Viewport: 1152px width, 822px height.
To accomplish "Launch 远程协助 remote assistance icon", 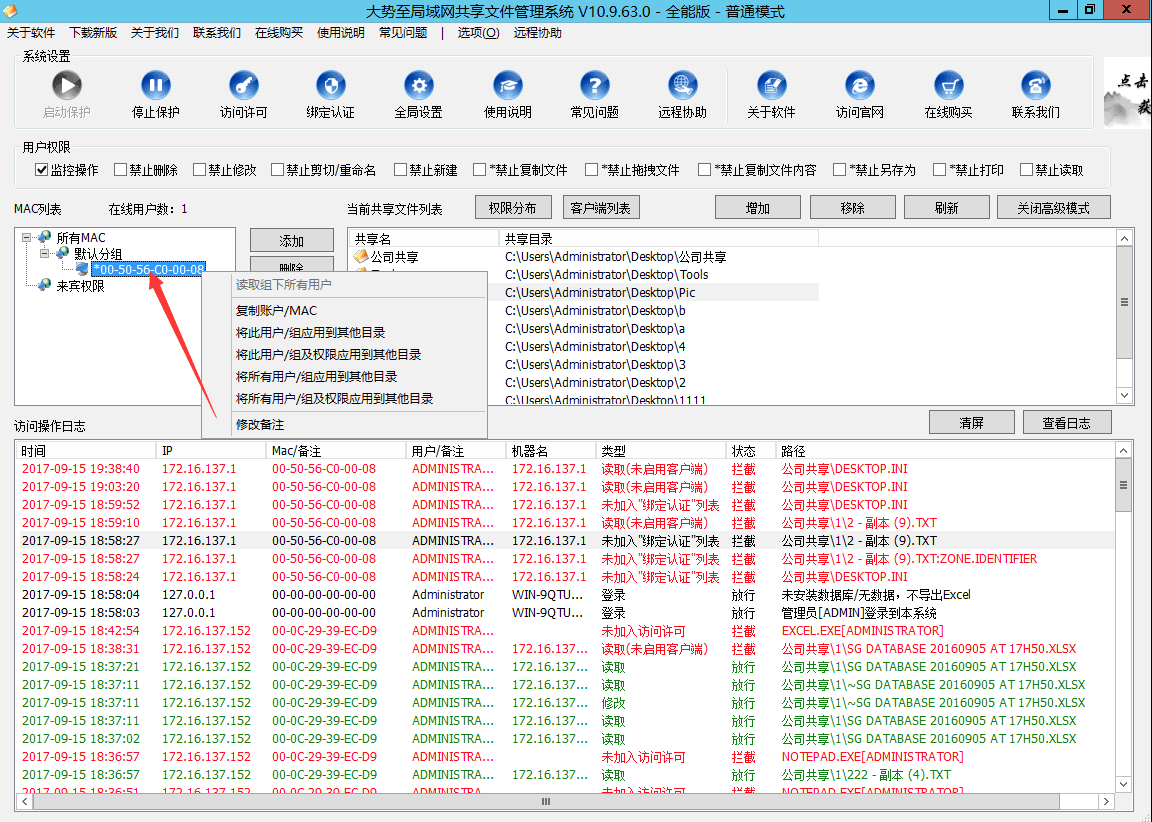I will [682, 86].
